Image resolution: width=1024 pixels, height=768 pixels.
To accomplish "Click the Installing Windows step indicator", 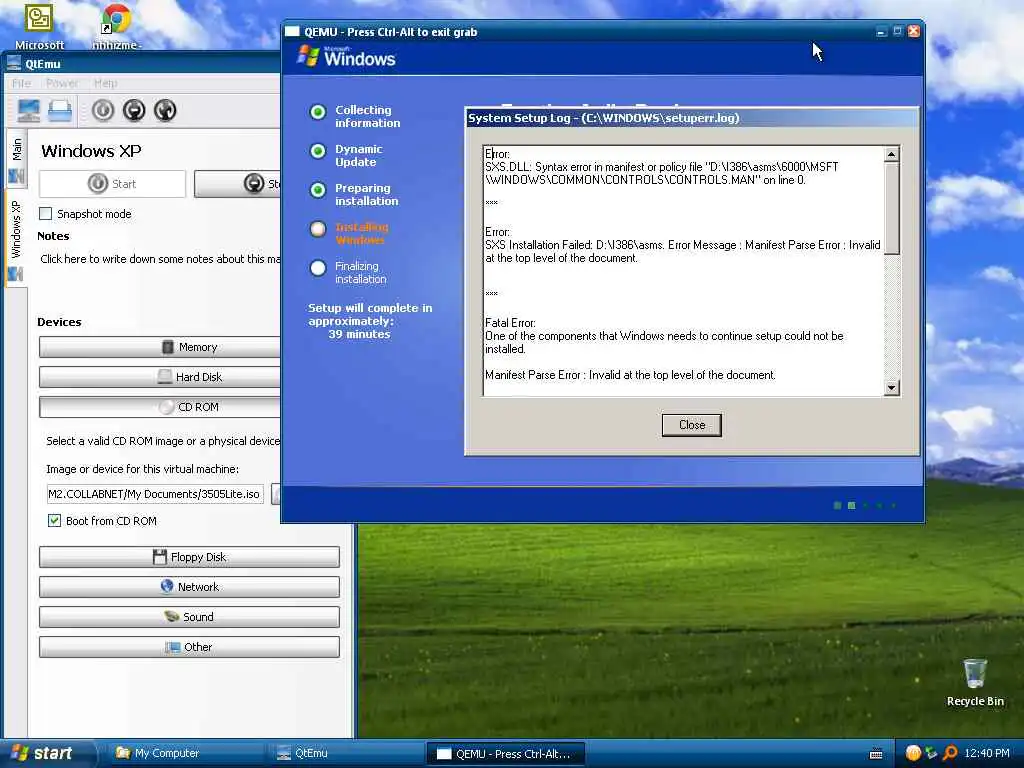I will click(x=318, y=229).
